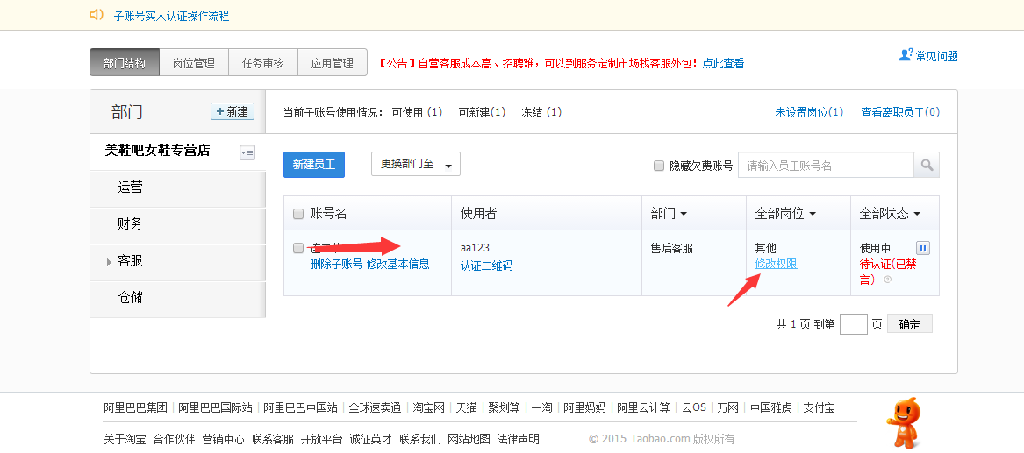
Task: Click the 使用中 status text
Action: pyautogui.click(x=876, y=248)
